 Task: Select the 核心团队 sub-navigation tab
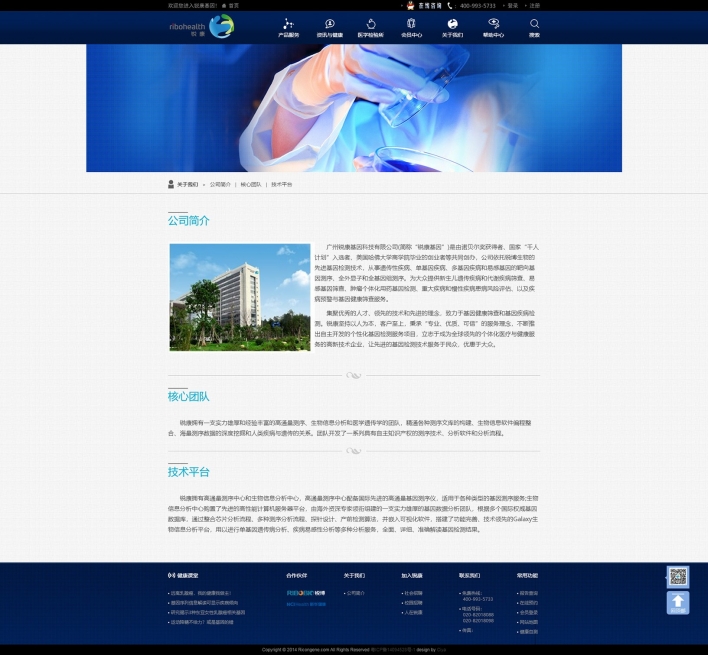[251, 185]
